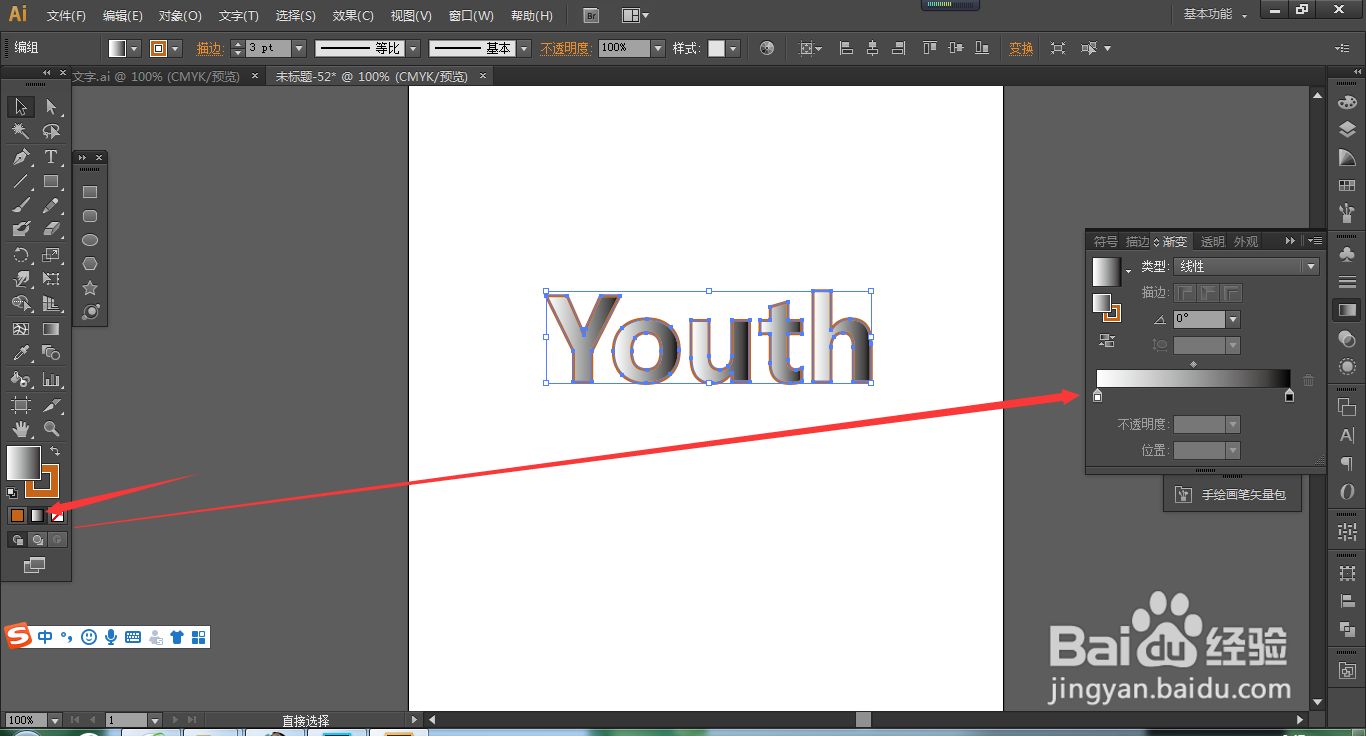
Task: Select the Pencil tool
Action: [51, 205]
